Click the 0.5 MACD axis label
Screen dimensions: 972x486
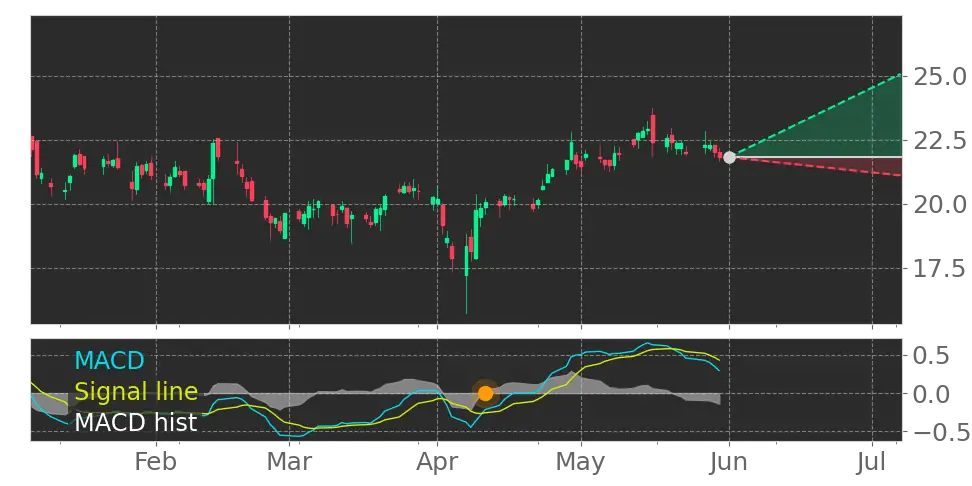click(x=932, y=356)
